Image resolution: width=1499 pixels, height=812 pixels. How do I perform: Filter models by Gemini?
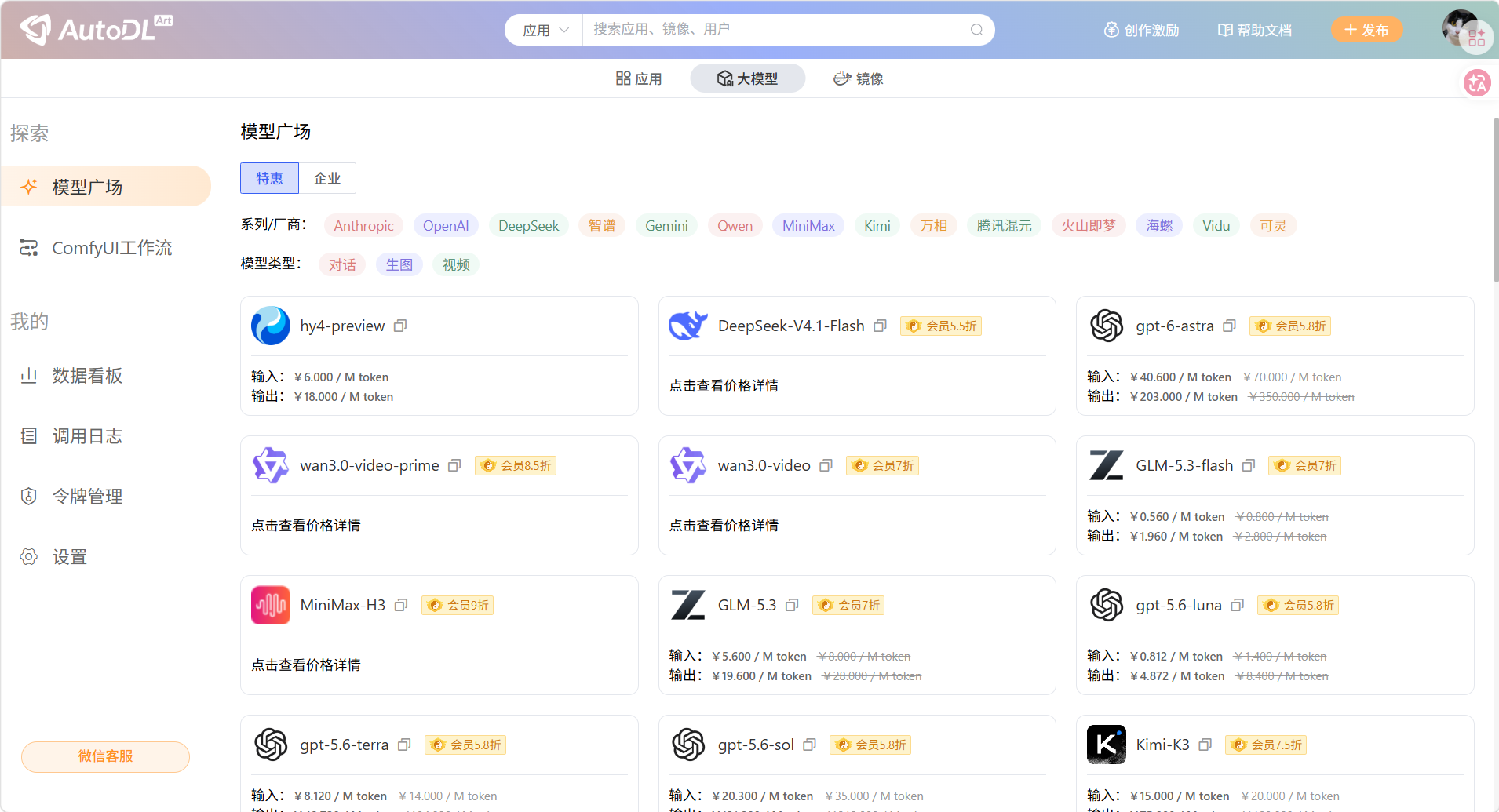click(666, 226)
